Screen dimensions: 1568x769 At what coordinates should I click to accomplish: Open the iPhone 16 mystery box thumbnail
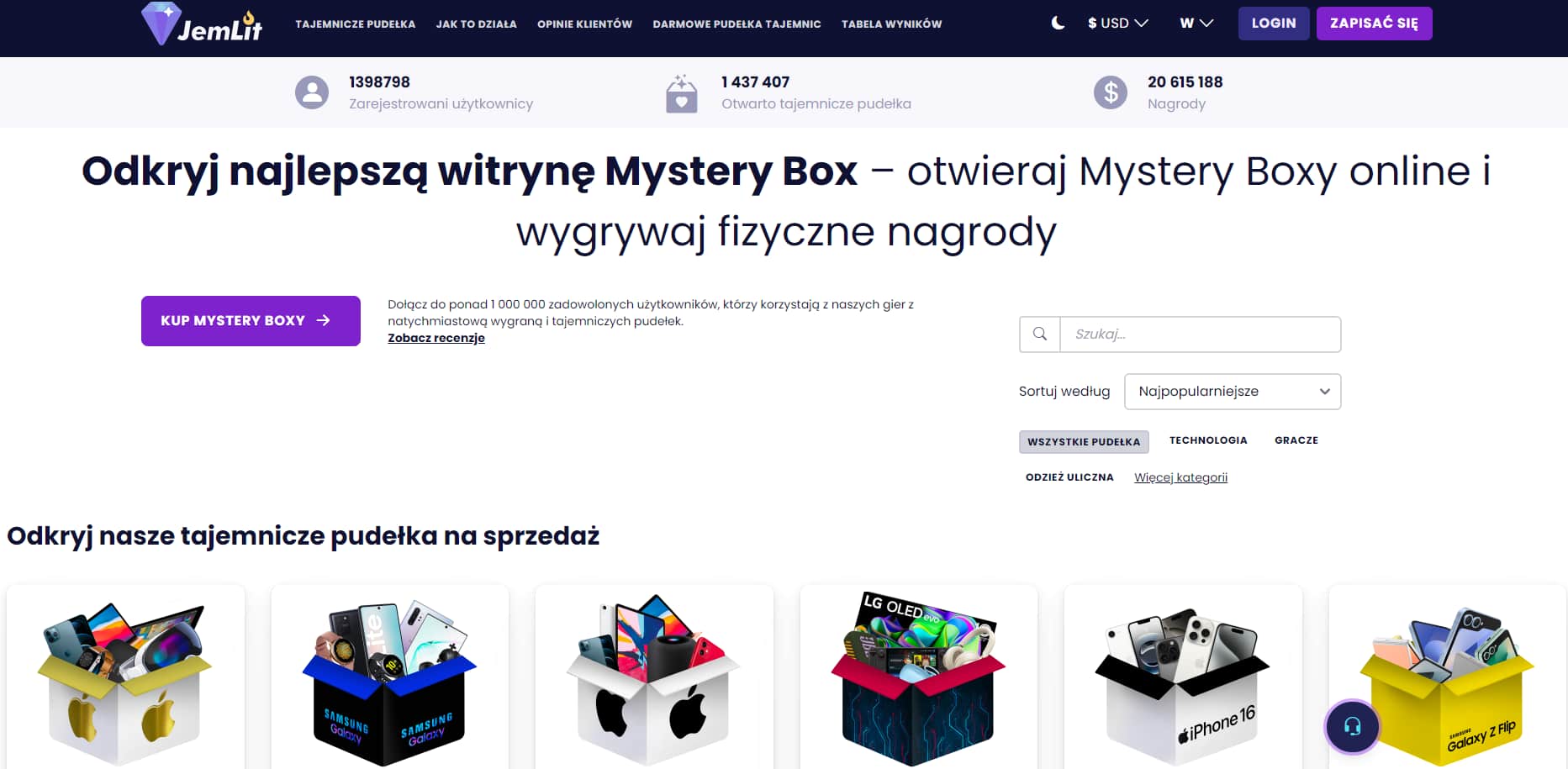(1182, 681)
